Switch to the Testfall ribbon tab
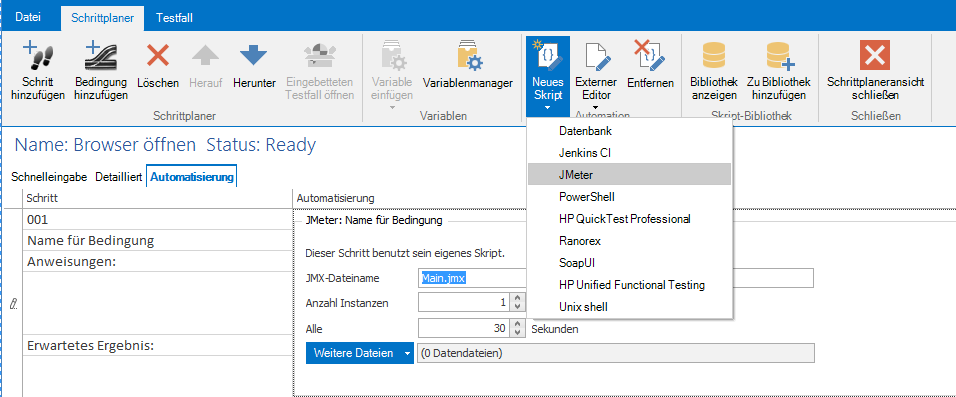956x397 pixels. click(x=174, y=18)
